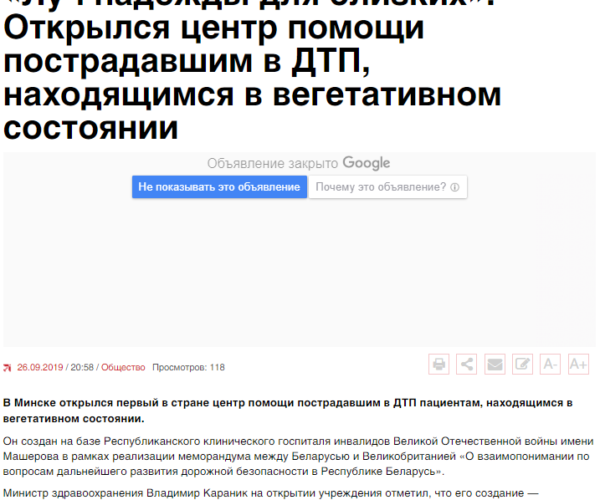
Task: Increase font size with A+ icon
Action: (578, 364)
